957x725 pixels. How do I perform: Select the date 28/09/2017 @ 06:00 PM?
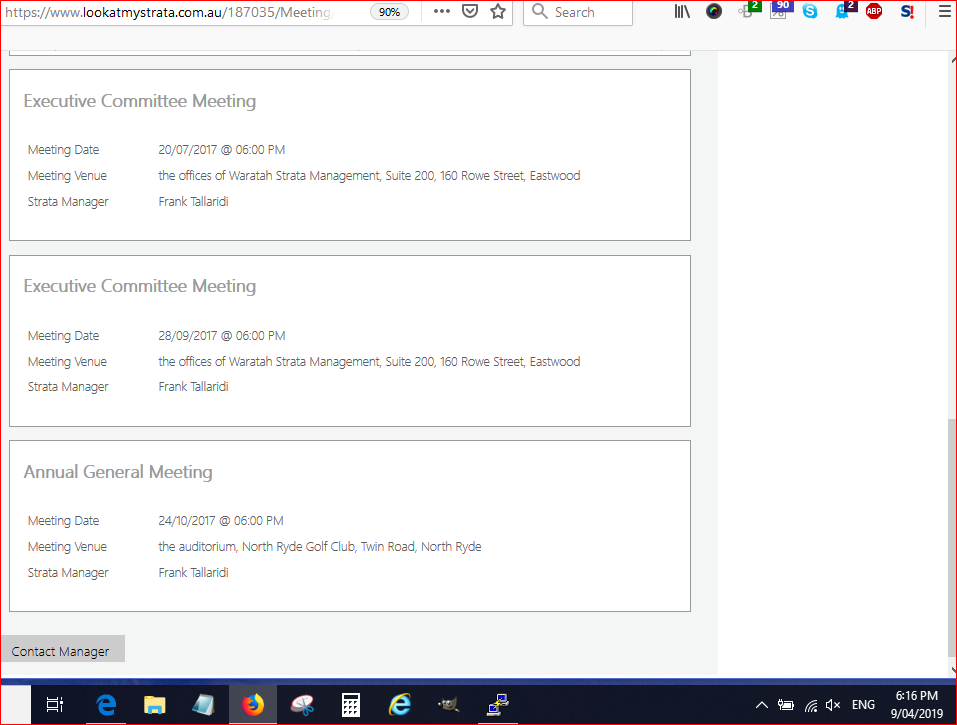[x=222, y=336]
